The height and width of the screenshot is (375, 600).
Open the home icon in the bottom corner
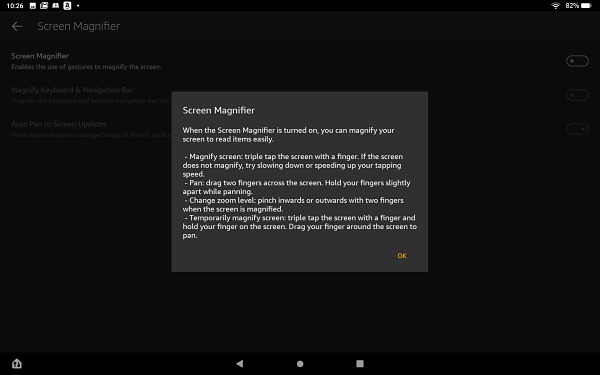(17, 363)
